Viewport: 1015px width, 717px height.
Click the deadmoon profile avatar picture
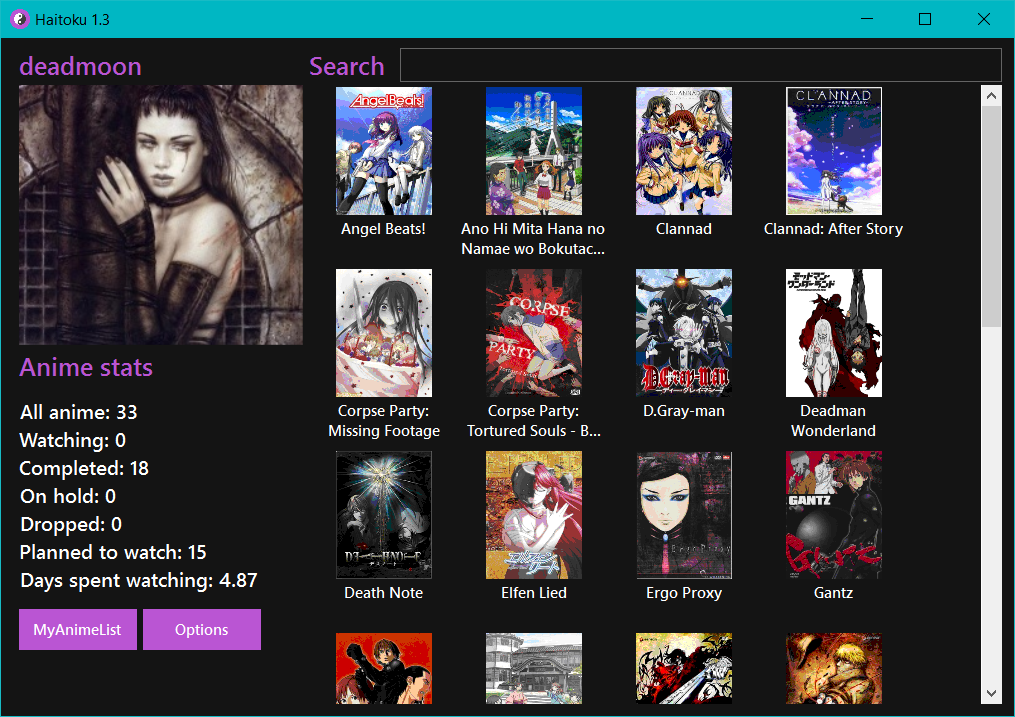(x=161, y=215)
